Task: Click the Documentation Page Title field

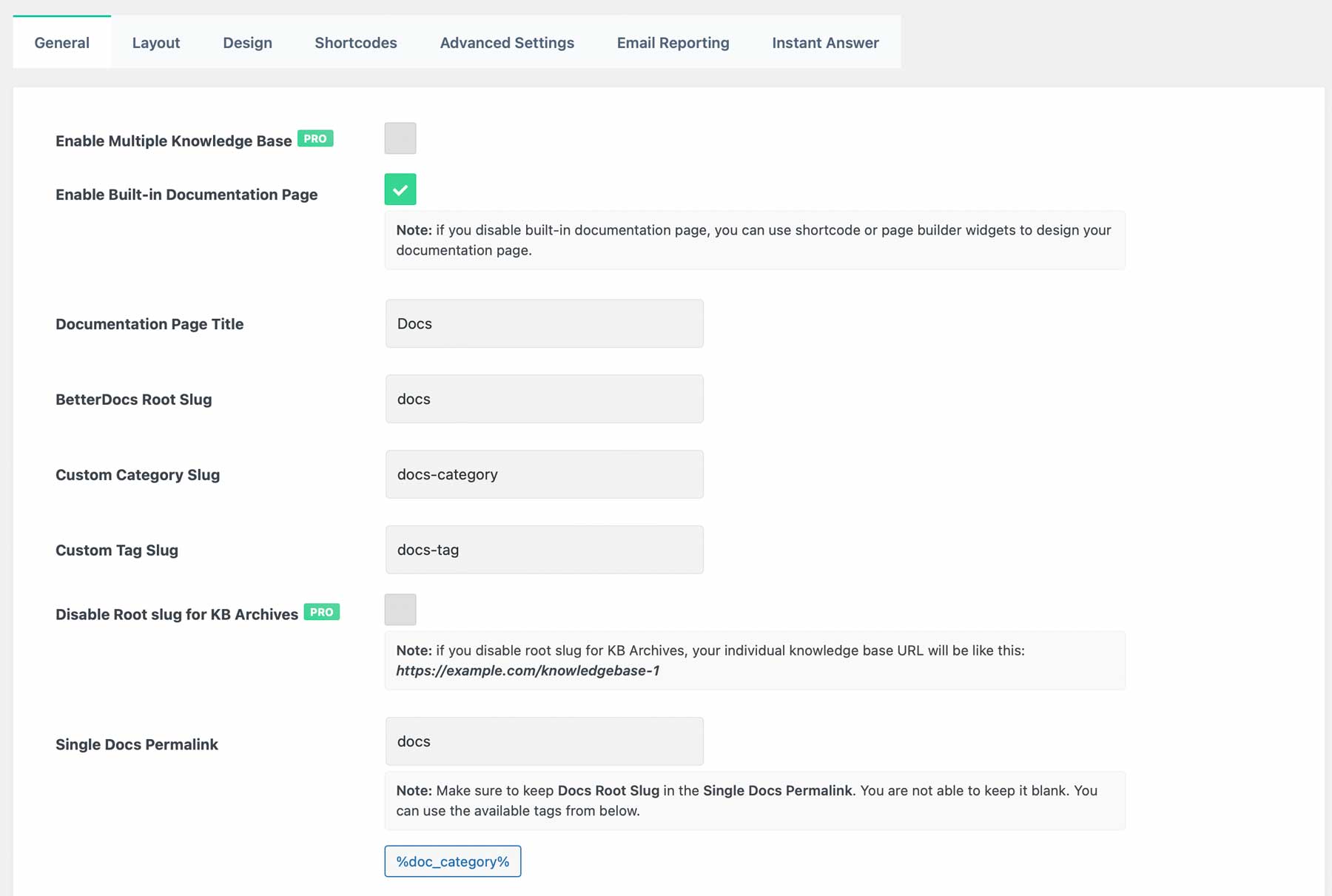Action: click(544, 323)
